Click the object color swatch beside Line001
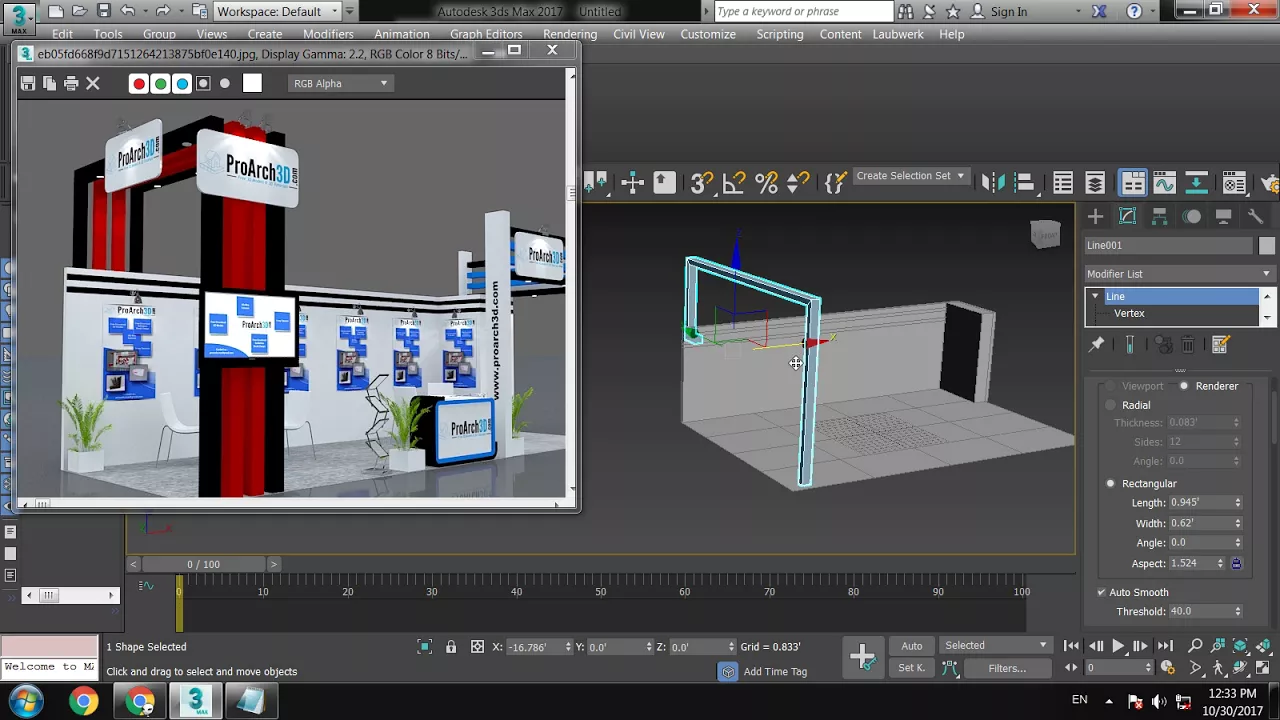The image size is (1280, 720). tap(1267, 246)
